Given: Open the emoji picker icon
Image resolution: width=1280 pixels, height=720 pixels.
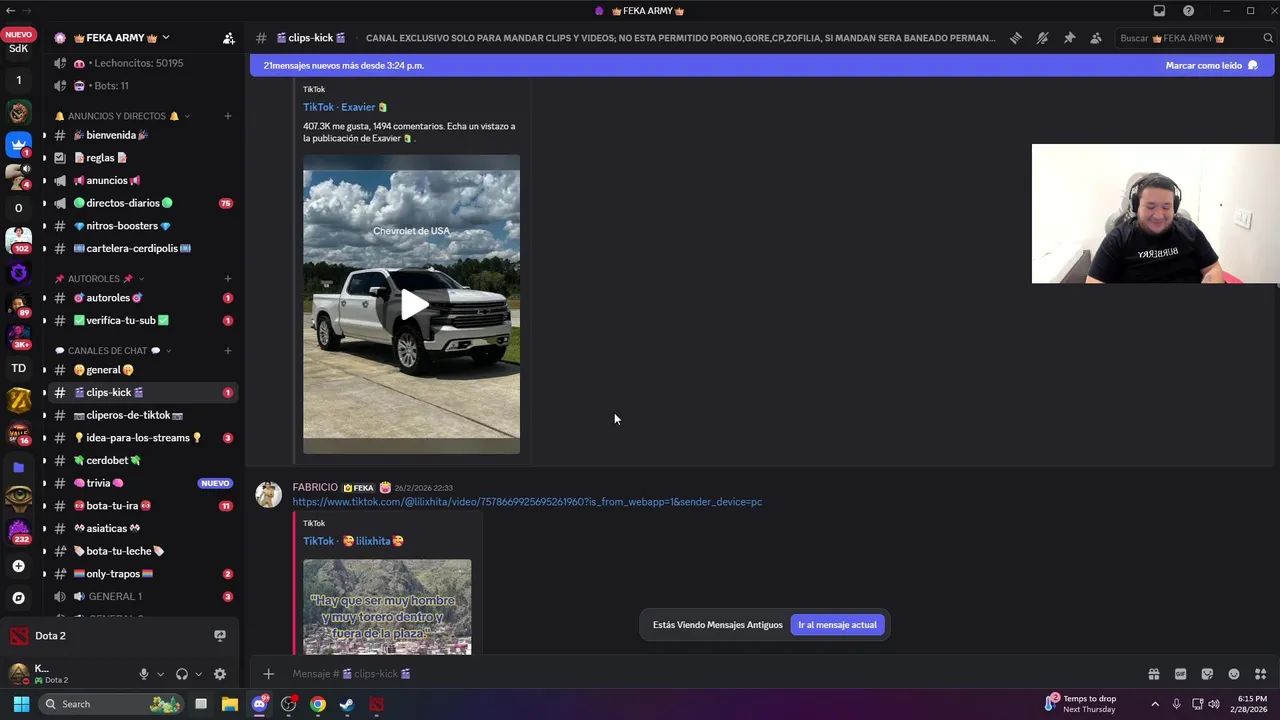Looking at the screenshot, I should tap(1234, 674).
